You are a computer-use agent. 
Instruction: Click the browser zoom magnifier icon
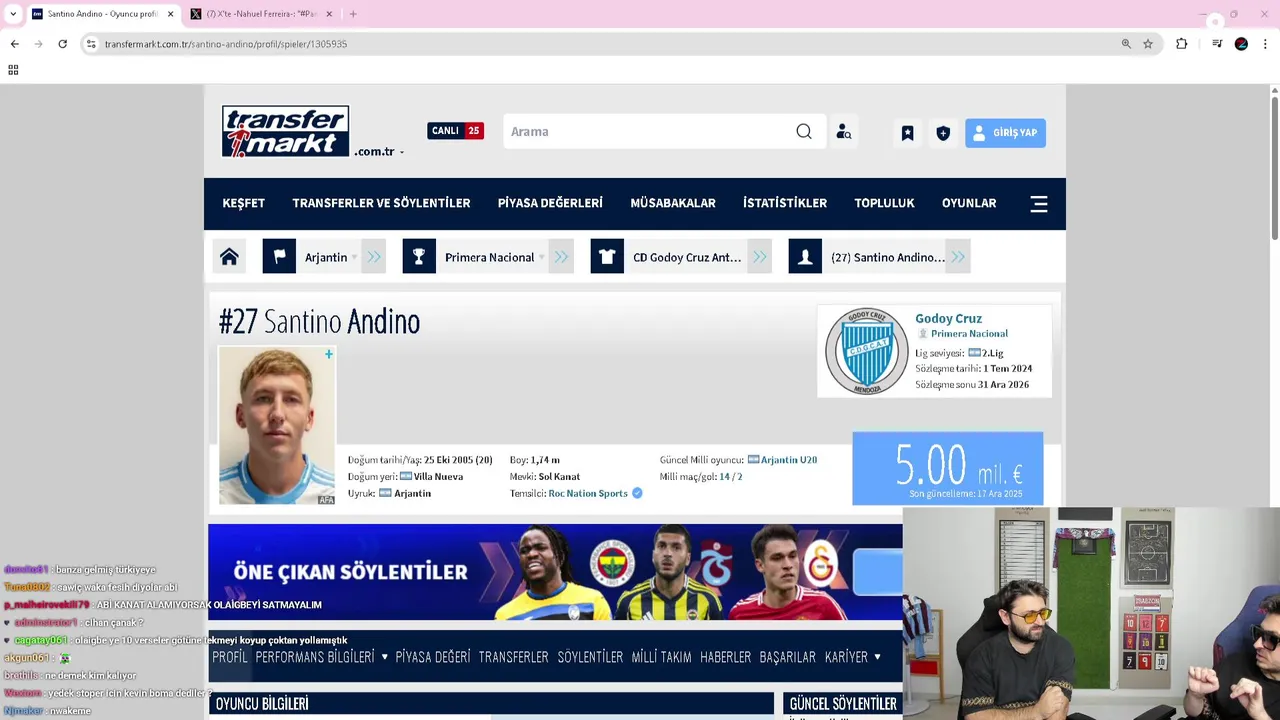[x=1126, y=44]
